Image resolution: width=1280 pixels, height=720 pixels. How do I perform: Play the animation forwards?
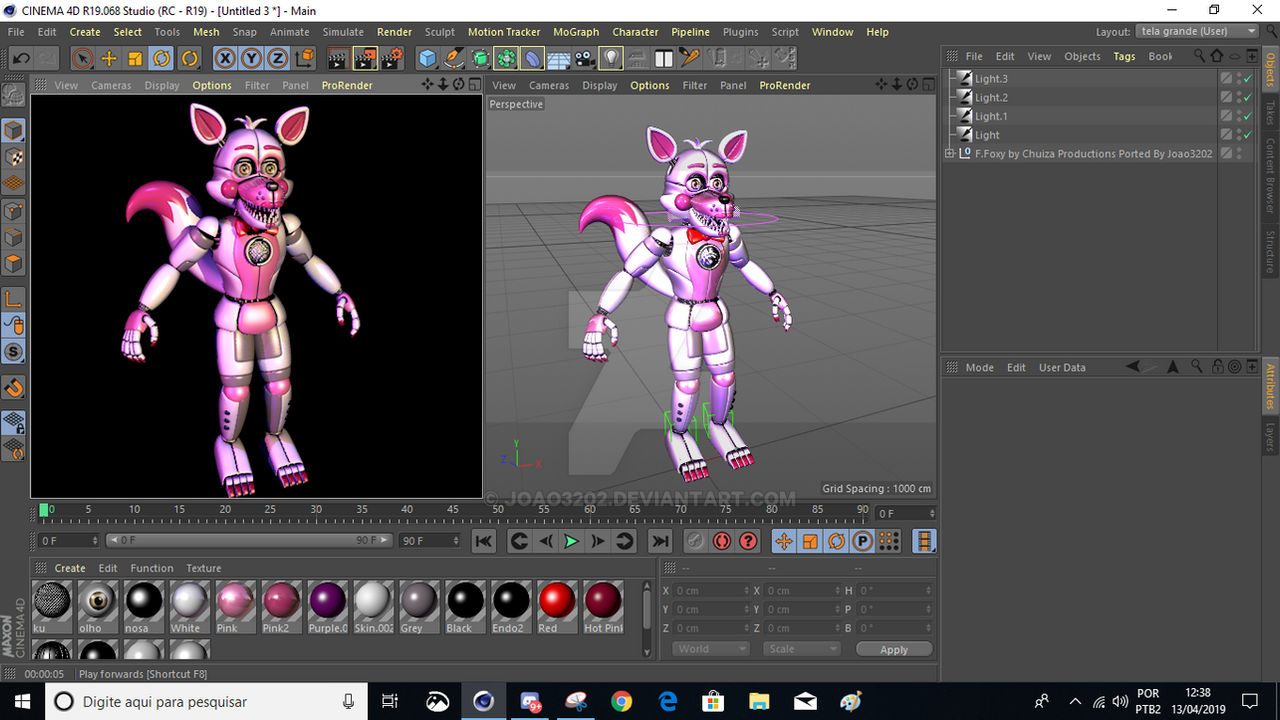(x=571, y=541)
